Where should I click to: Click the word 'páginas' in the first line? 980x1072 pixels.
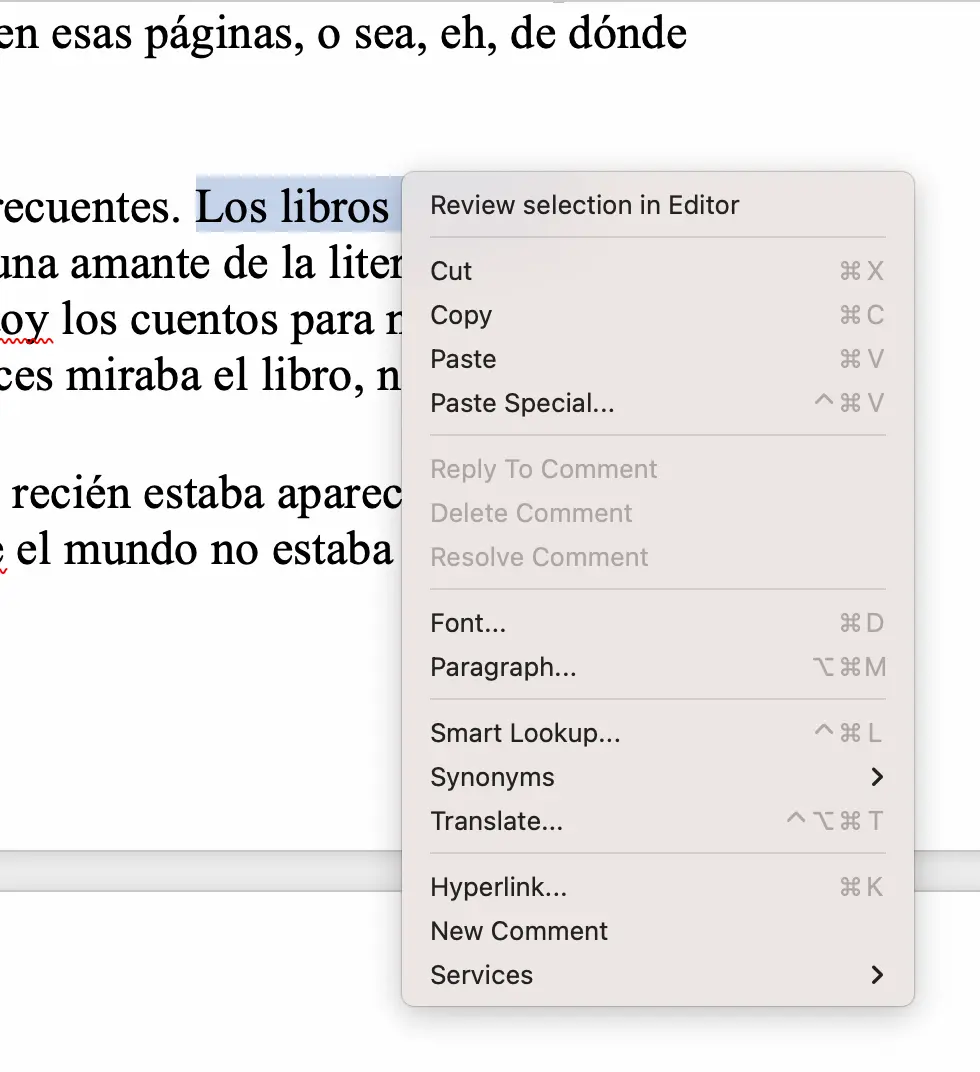226,33
